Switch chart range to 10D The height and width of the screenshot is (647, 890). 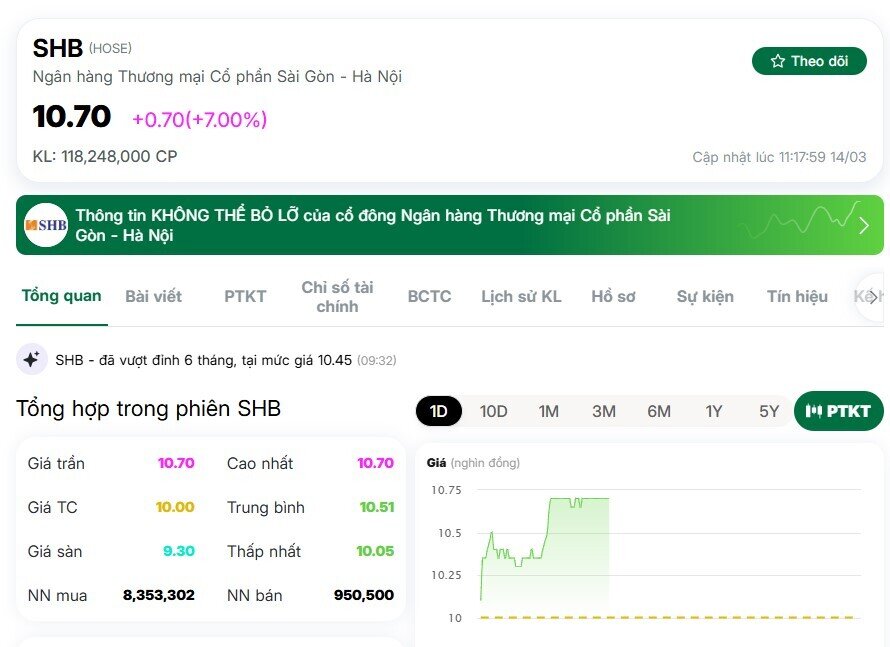493,411
